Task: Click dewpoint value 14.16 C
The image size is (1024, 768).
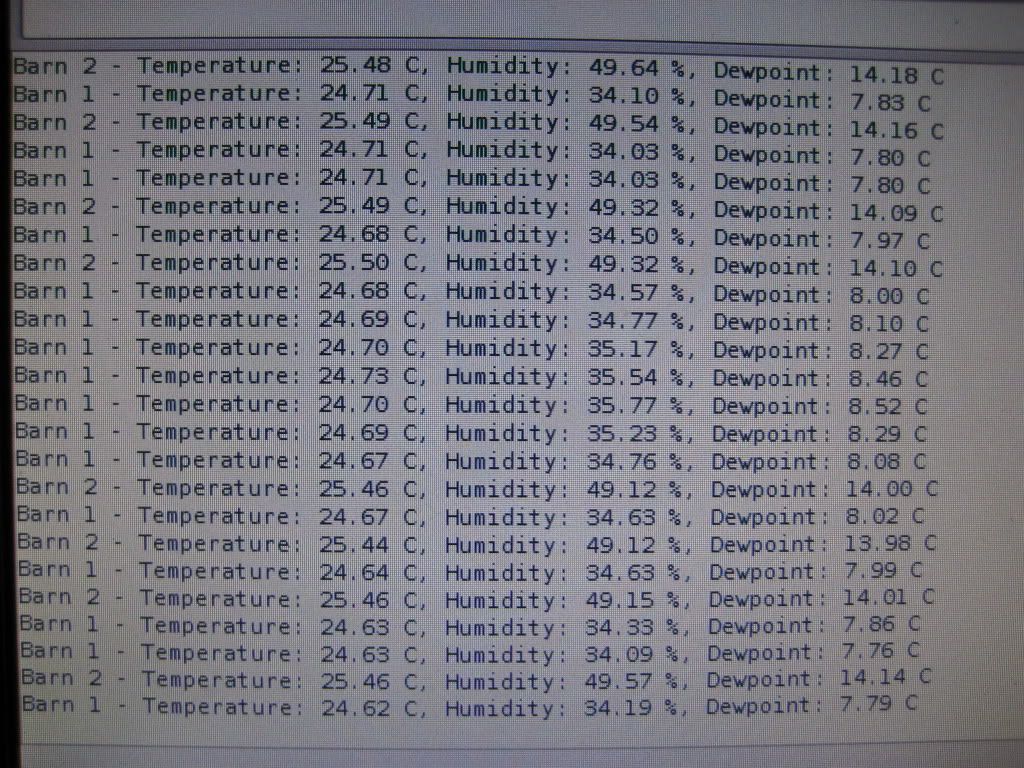Action: (x=897, y=131)
